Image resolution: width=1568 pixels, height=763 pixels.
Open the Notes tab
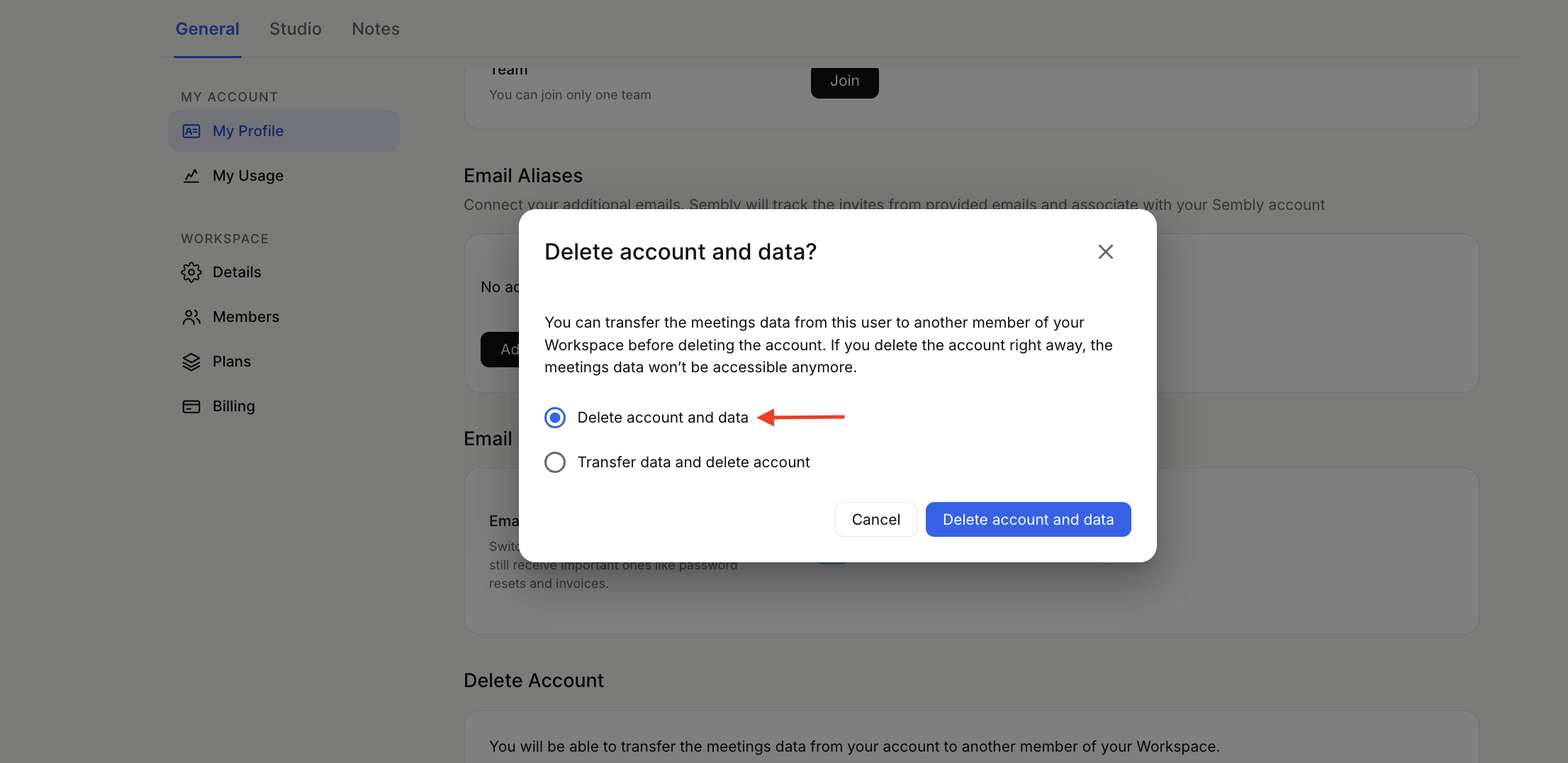(376, 29)
